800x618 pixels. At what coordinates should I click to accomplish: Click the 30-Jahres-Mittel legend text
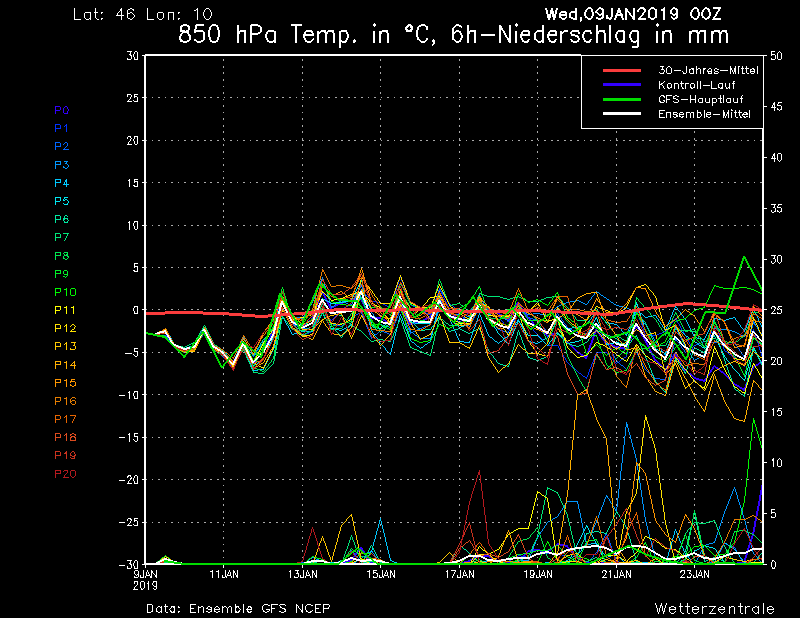(708, 70)
